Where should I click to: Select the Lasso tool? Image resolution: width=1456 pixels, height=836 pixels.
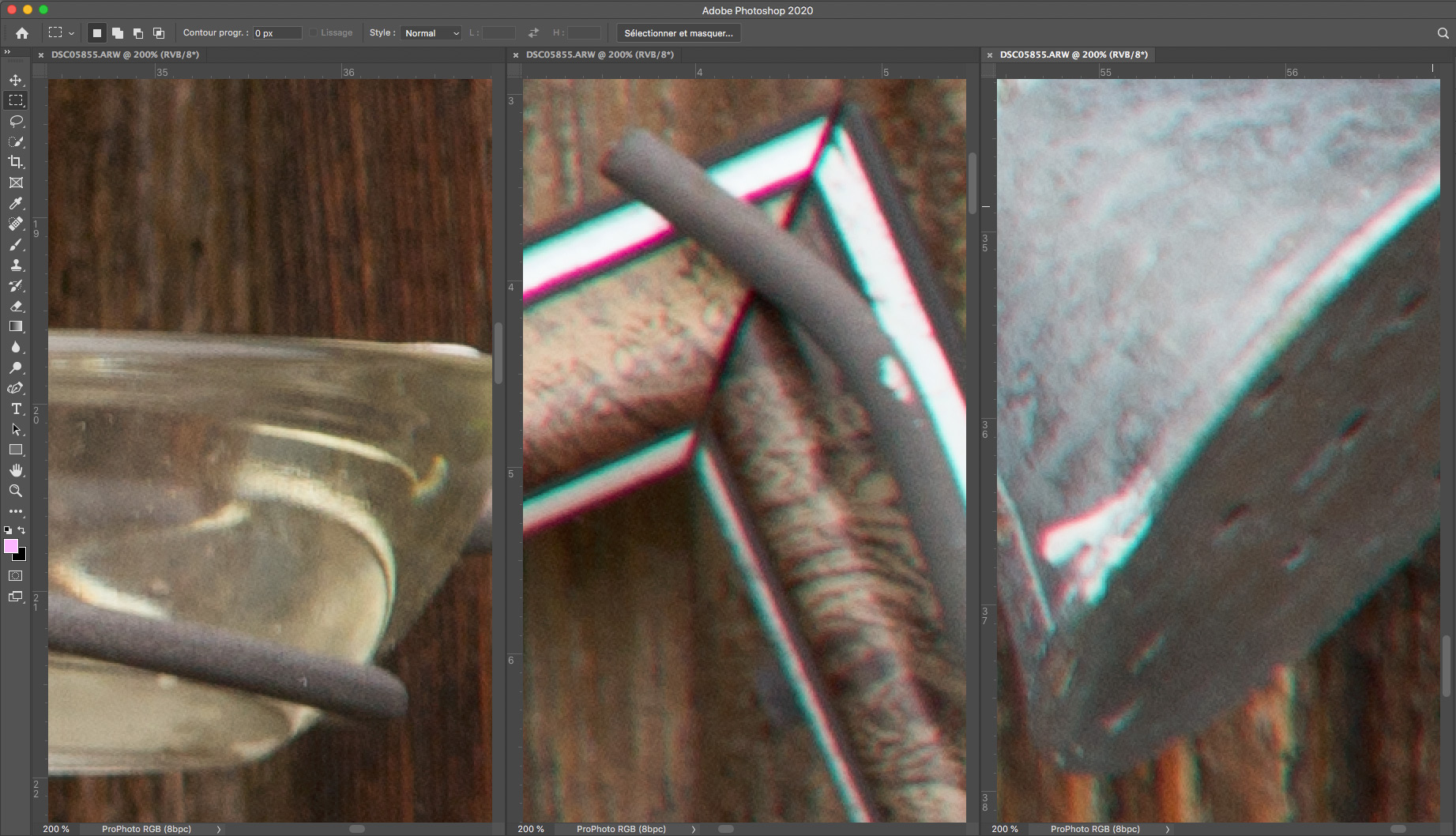(x=16, y=121)
